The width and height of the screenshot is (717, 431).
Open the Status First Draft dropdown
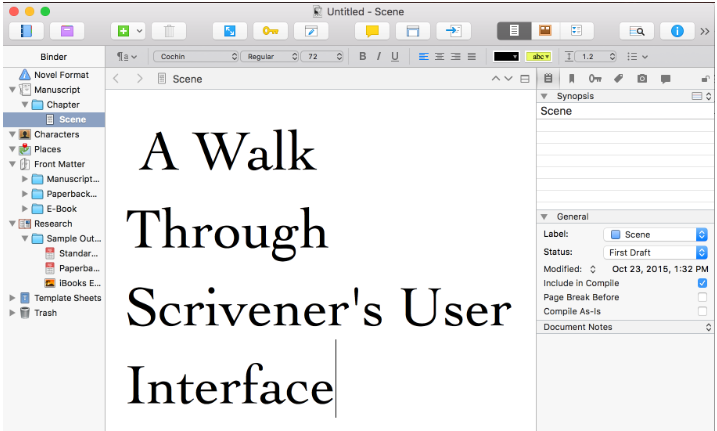pos(655,252)
